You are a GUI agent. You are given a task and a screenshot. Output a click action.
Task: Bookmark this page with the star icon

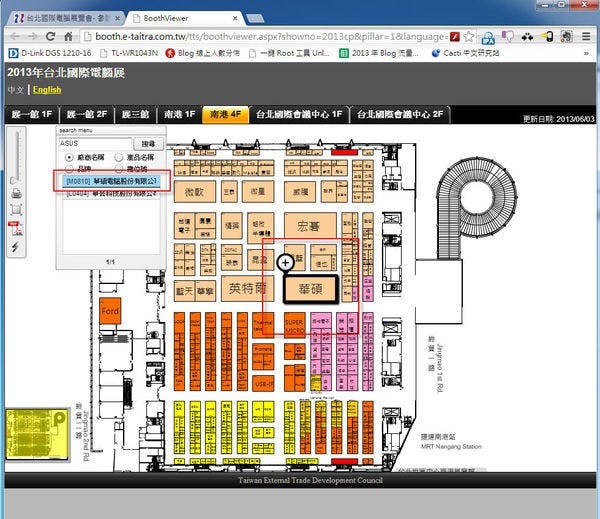[x=468, y=37]
